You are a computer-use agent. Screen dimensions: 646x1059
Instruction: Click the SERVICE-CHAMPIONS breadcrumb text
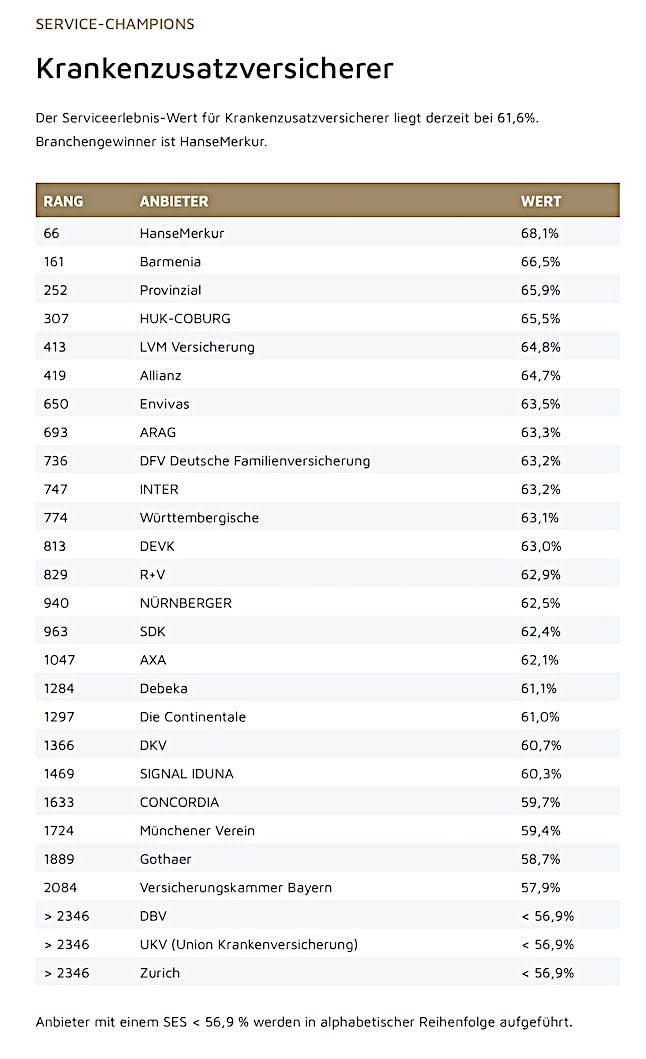point(115,24)
